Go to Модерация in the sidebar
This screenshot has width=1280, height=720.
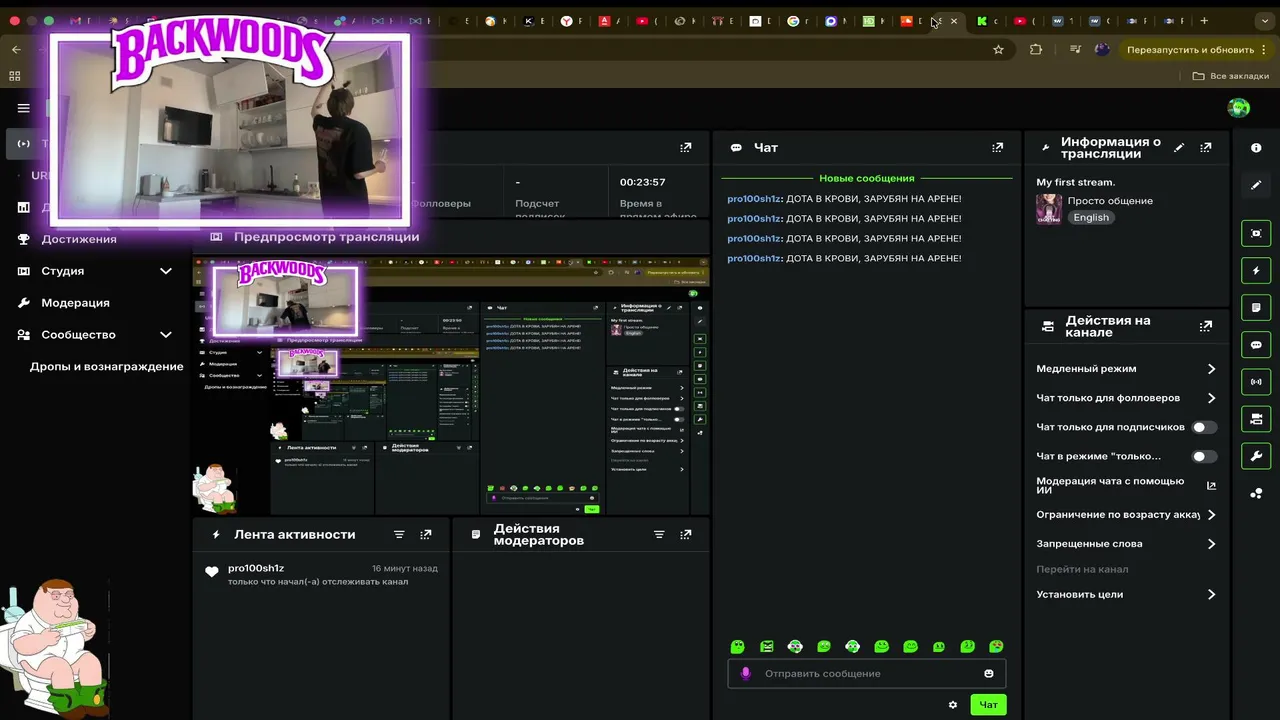(x=75, y=303)
